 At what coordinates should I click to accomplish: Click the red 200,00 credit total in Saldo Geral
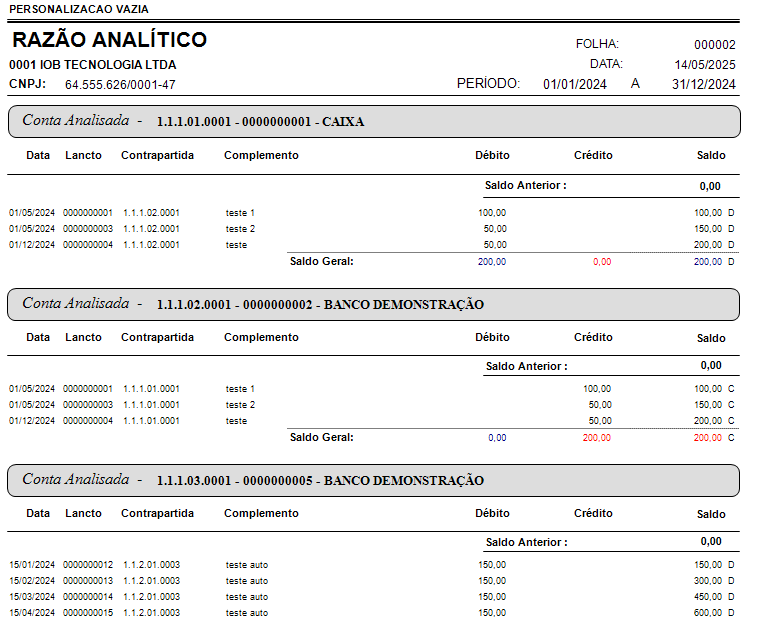[x=596, y=437]
